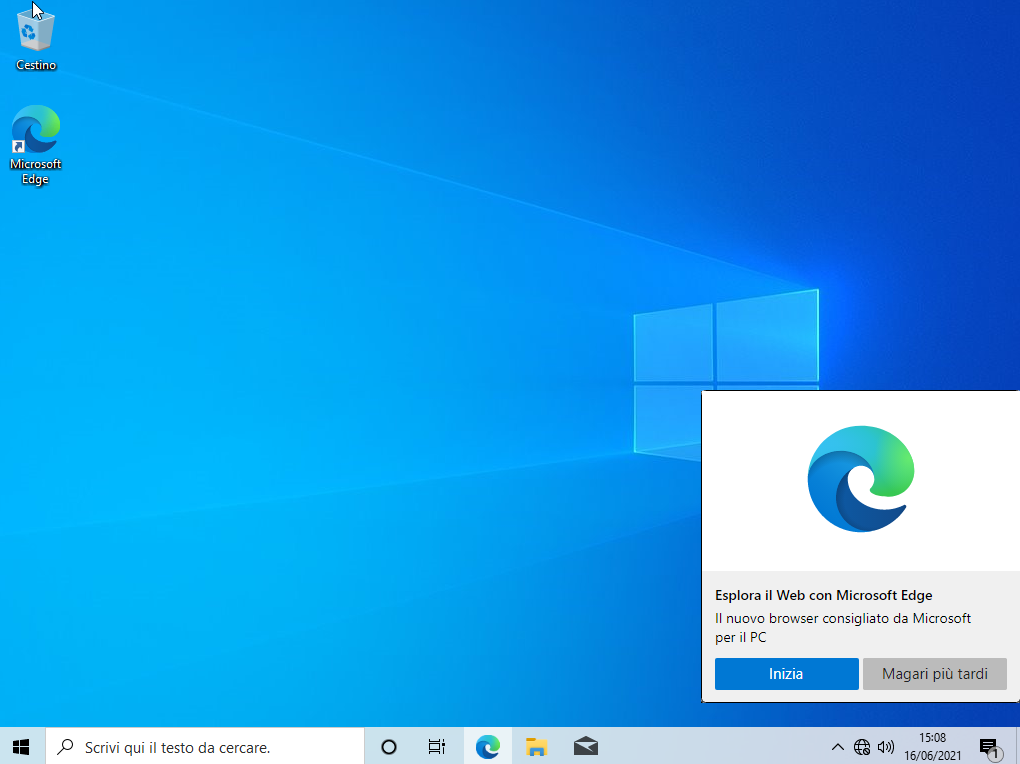Open Task View on the taskbar

click(436, 746)
